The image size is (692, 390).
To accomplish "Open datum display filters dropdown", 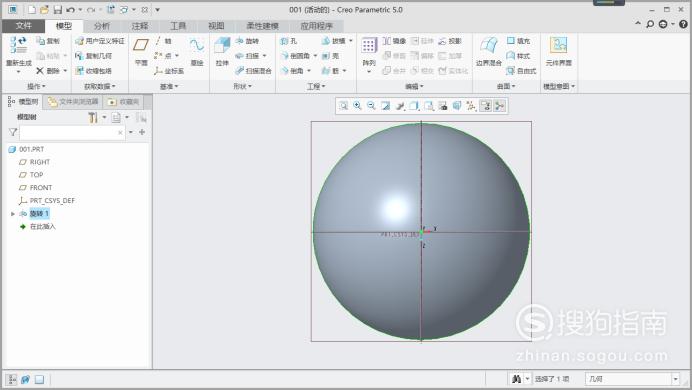I will (471, 106).
